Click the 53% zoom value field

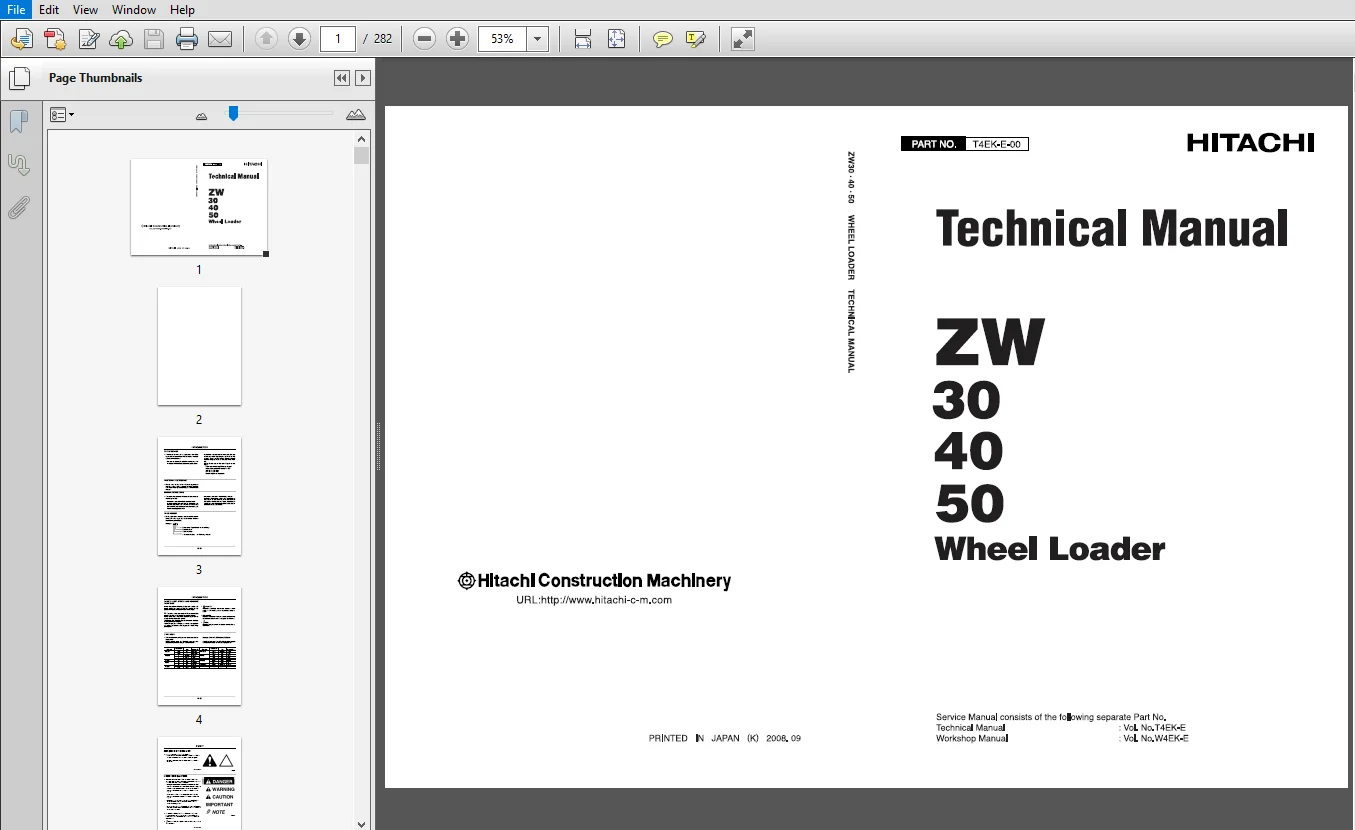(x=502, y=39)
